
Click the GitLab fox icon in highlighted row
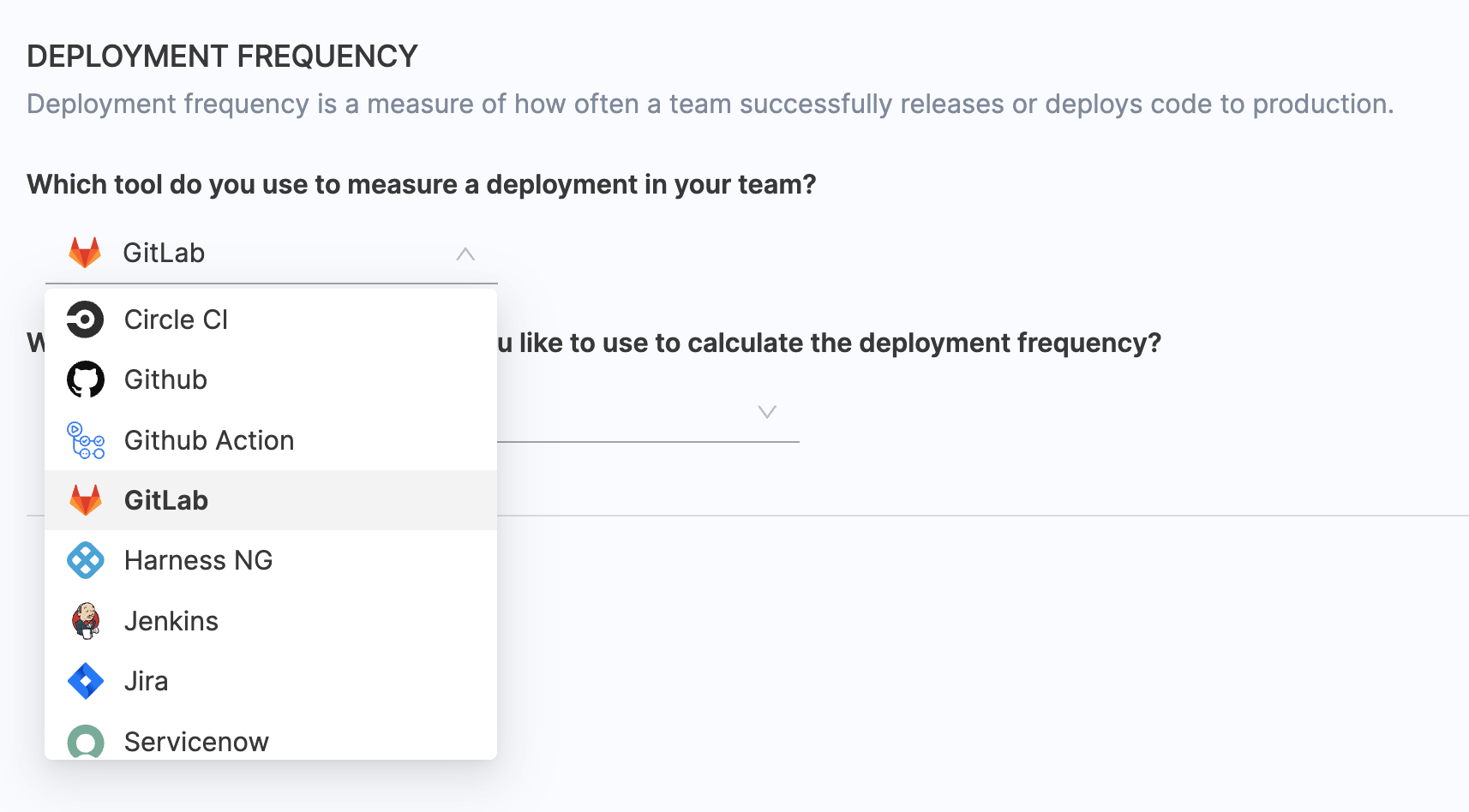click(x=85, y=500)
